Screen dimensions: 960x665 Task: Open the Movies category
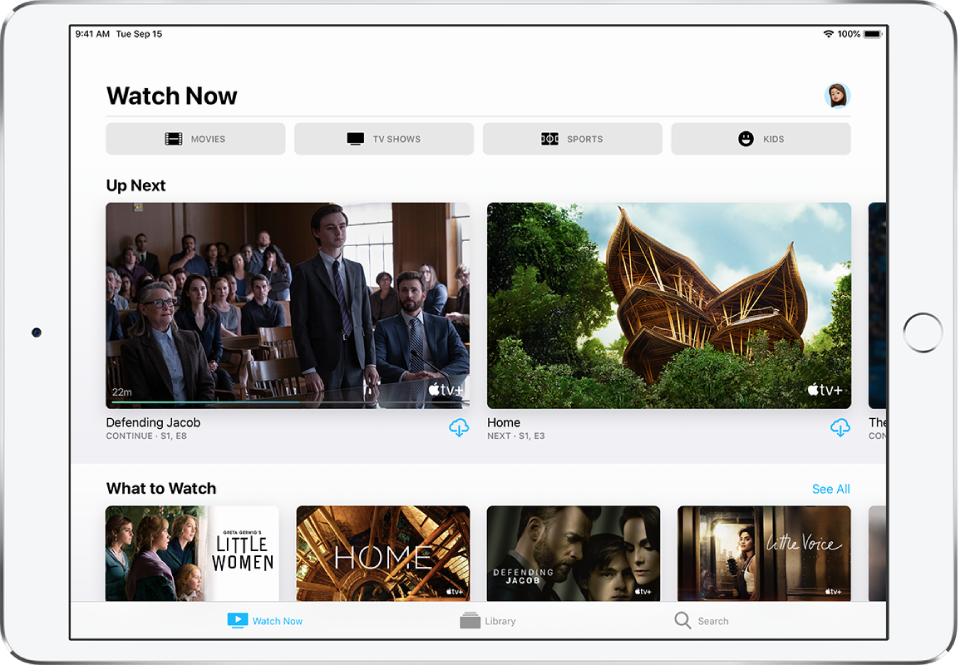(x=195, y=139)
